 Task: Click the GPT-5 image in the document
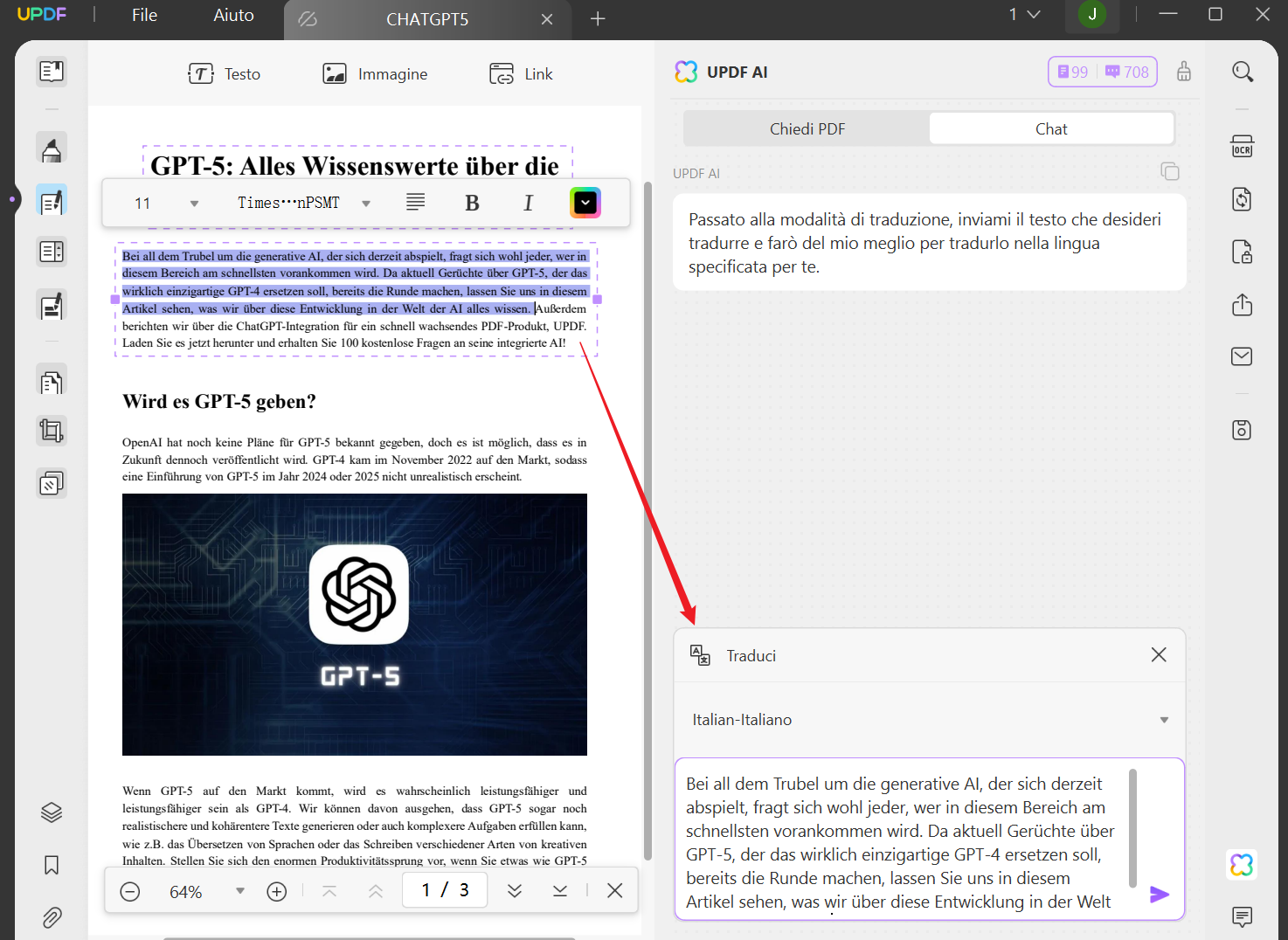355,625
